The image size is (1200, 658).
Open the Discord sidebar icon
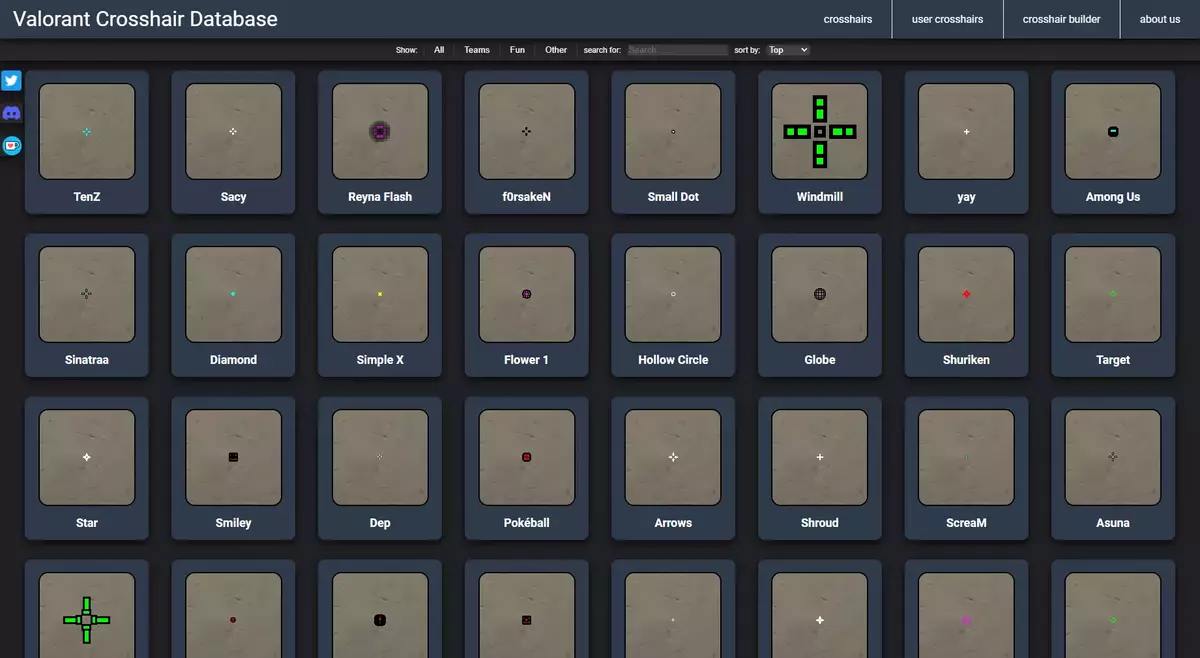[x=12, y=113]
